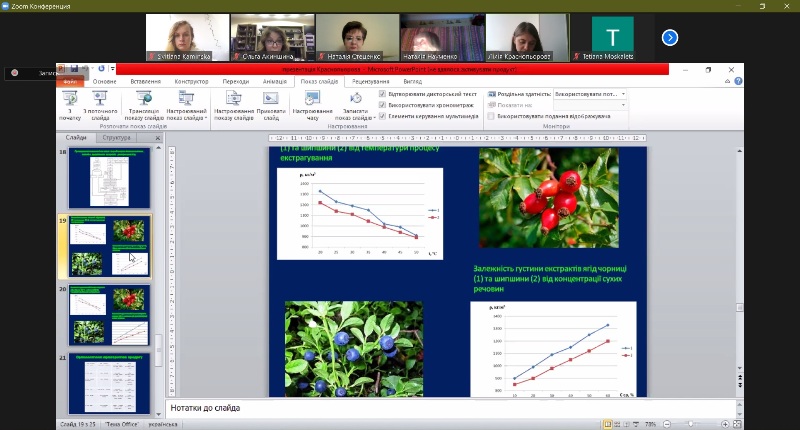
Task: Start slideshow from beginning icon
Action: tap(70, 98)
